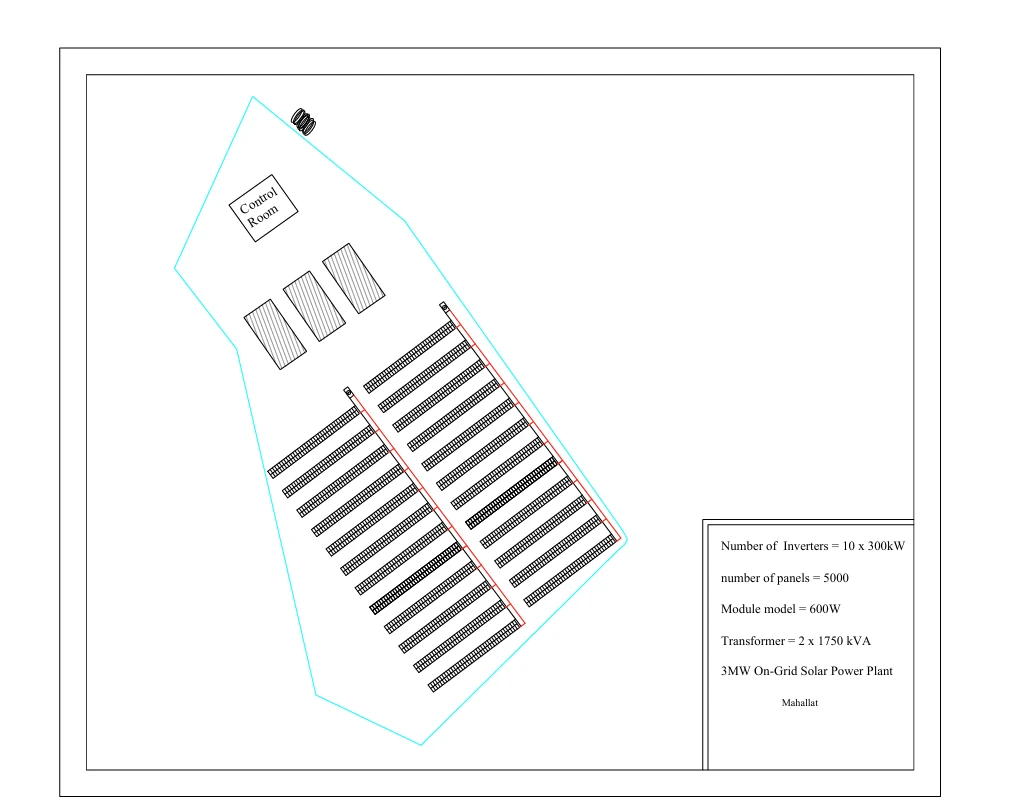Select the 'Mahallat' location label
1035x799 pixels.
[799, 703]
